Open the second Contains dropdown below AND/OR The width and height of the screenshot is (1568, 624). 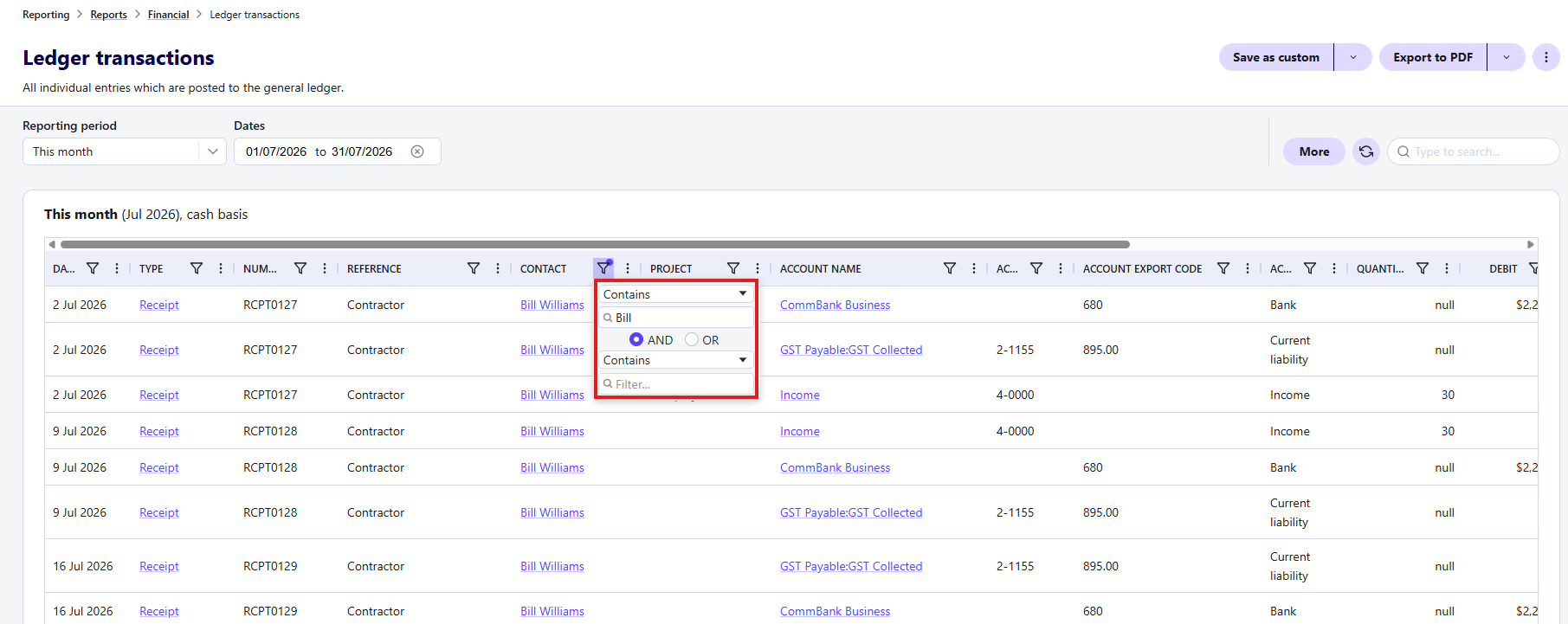[x=675, y=360]
